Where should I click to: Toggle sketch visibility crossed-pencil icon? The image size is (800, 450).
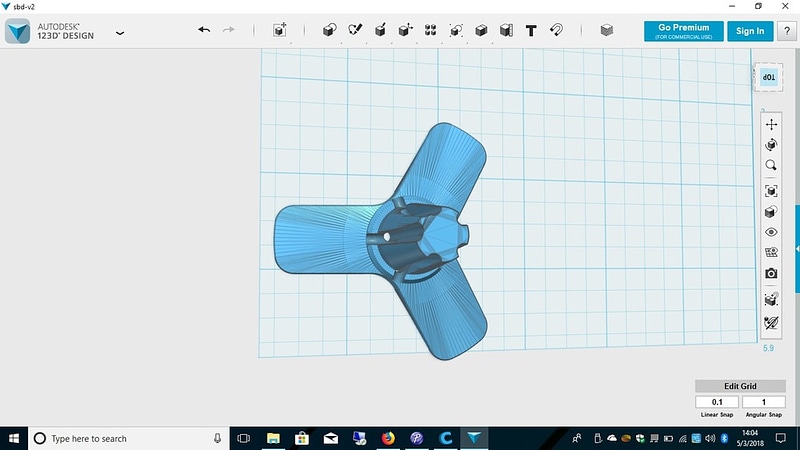pyautogui.click(x=771, y=322)
